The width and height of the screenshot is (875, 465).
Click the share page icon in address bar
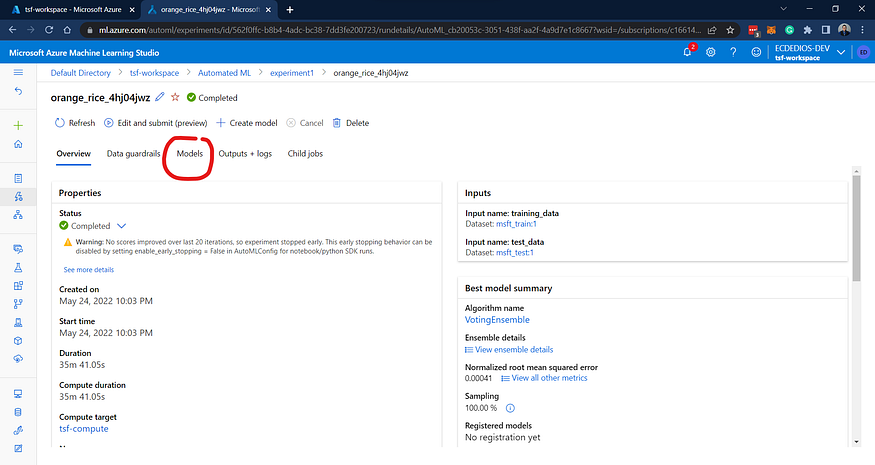712,30
